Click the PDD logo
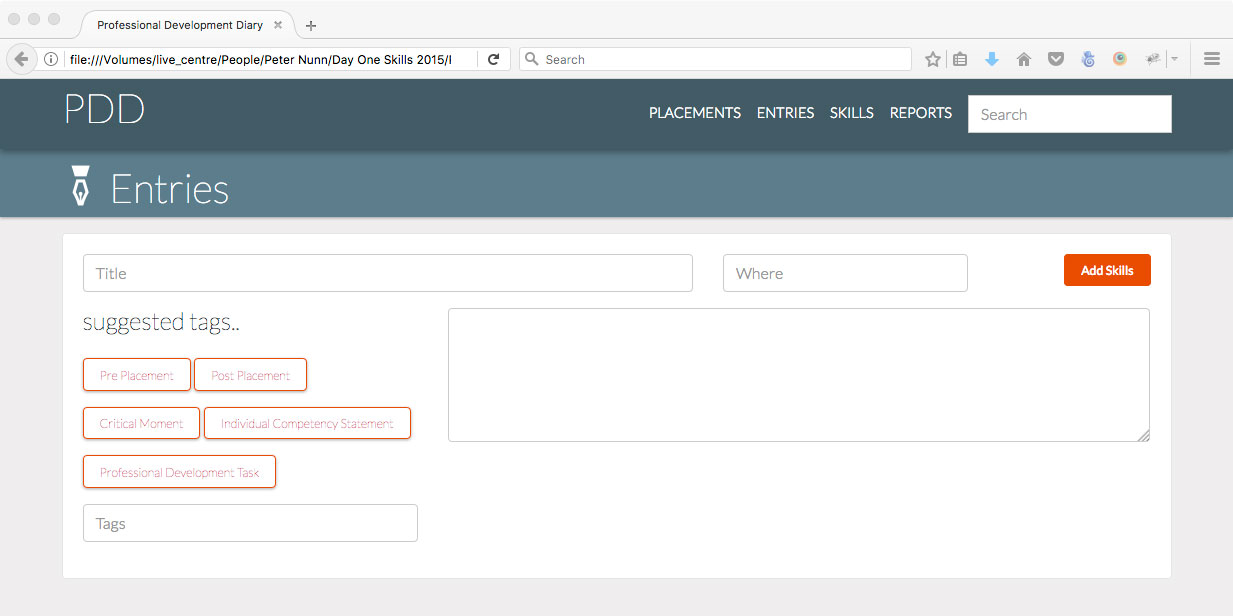Image resolution: width=1233 pixels, height=616 pixels. click(104, 109)
